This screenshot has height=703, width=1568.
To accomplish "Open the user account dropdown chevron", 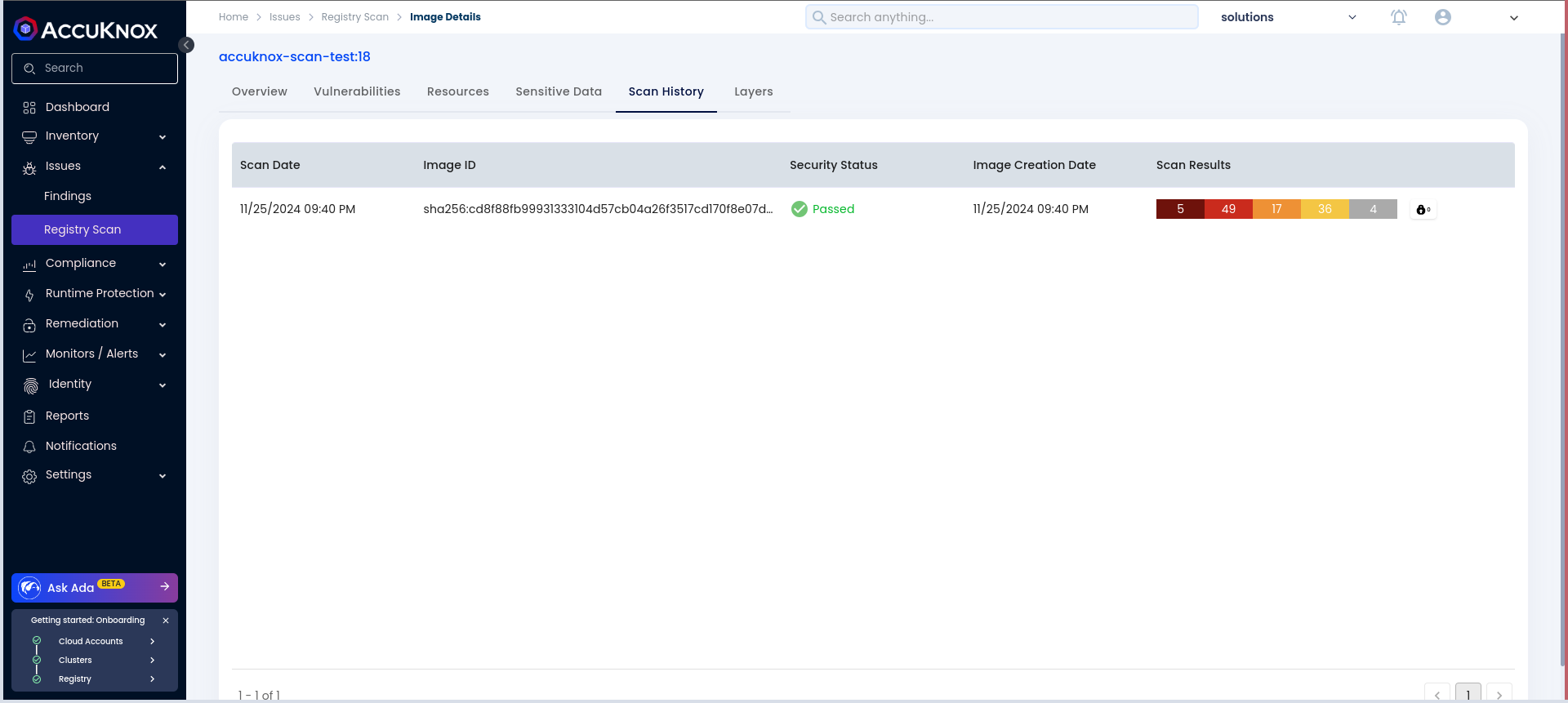I will tap(1514, 18).
